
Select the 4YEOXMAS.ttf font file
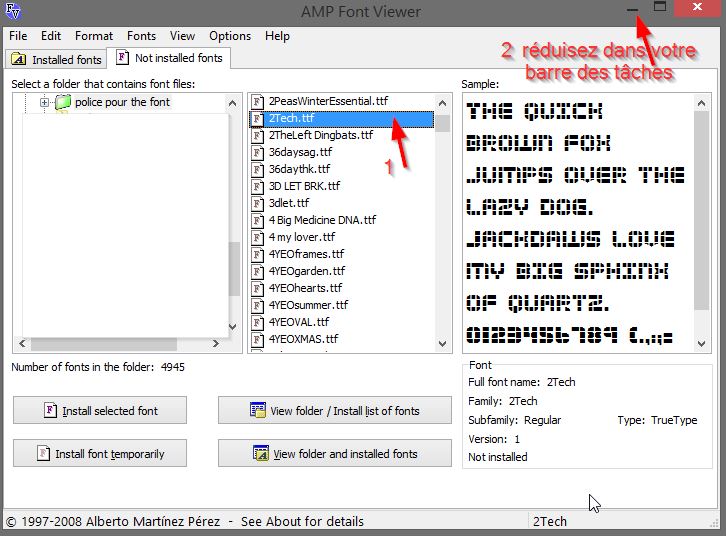(x=303, y=339)
